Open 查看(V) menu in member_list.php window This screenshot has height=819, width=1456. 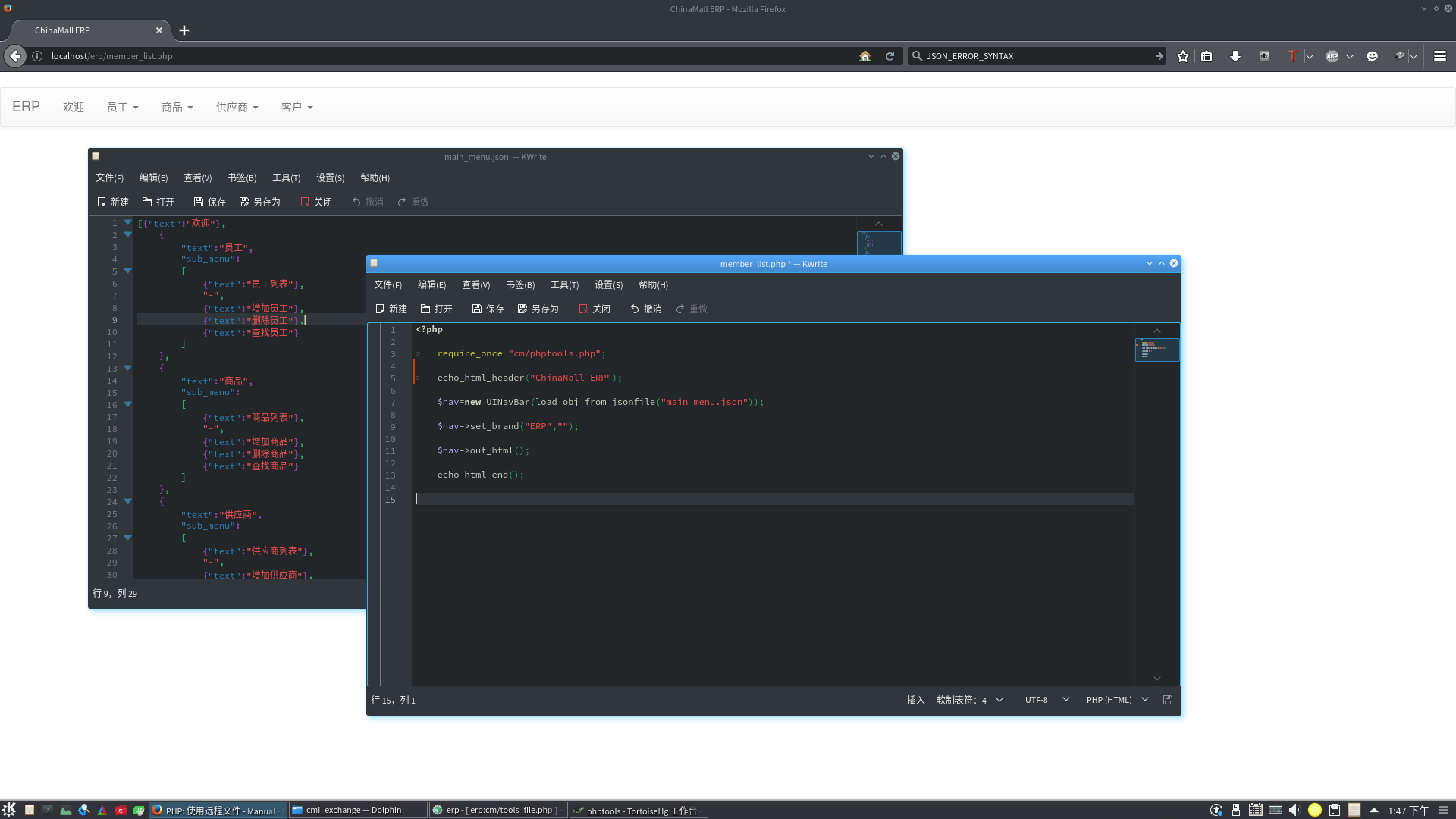pos(476,284)
